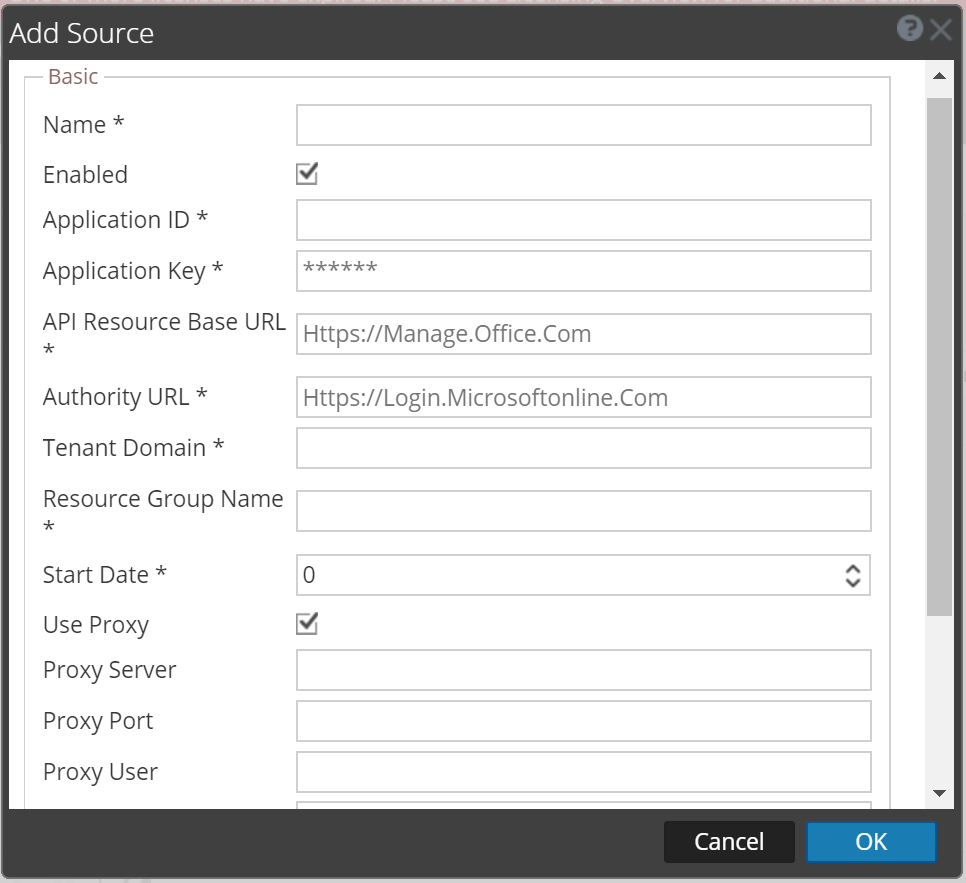This screenshot has height=883, width=966.
Task: Disable the Use Proxy checkbox
Action: tap(306, 623)
